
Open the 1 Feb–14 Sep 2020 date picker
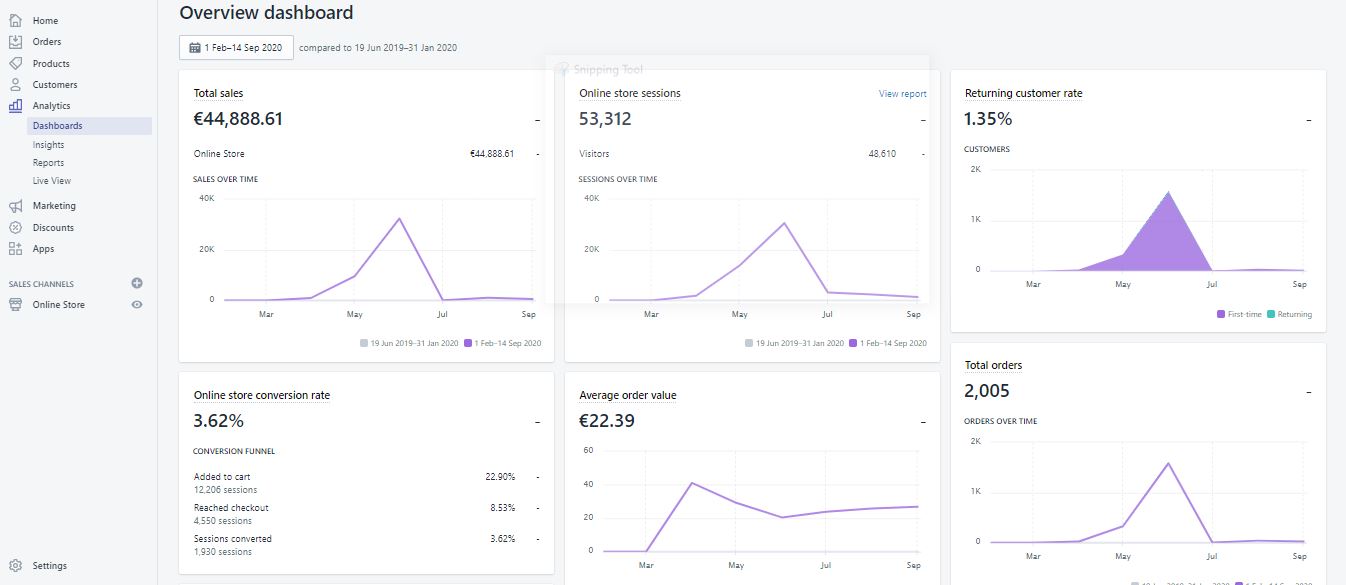coord(236,47)
